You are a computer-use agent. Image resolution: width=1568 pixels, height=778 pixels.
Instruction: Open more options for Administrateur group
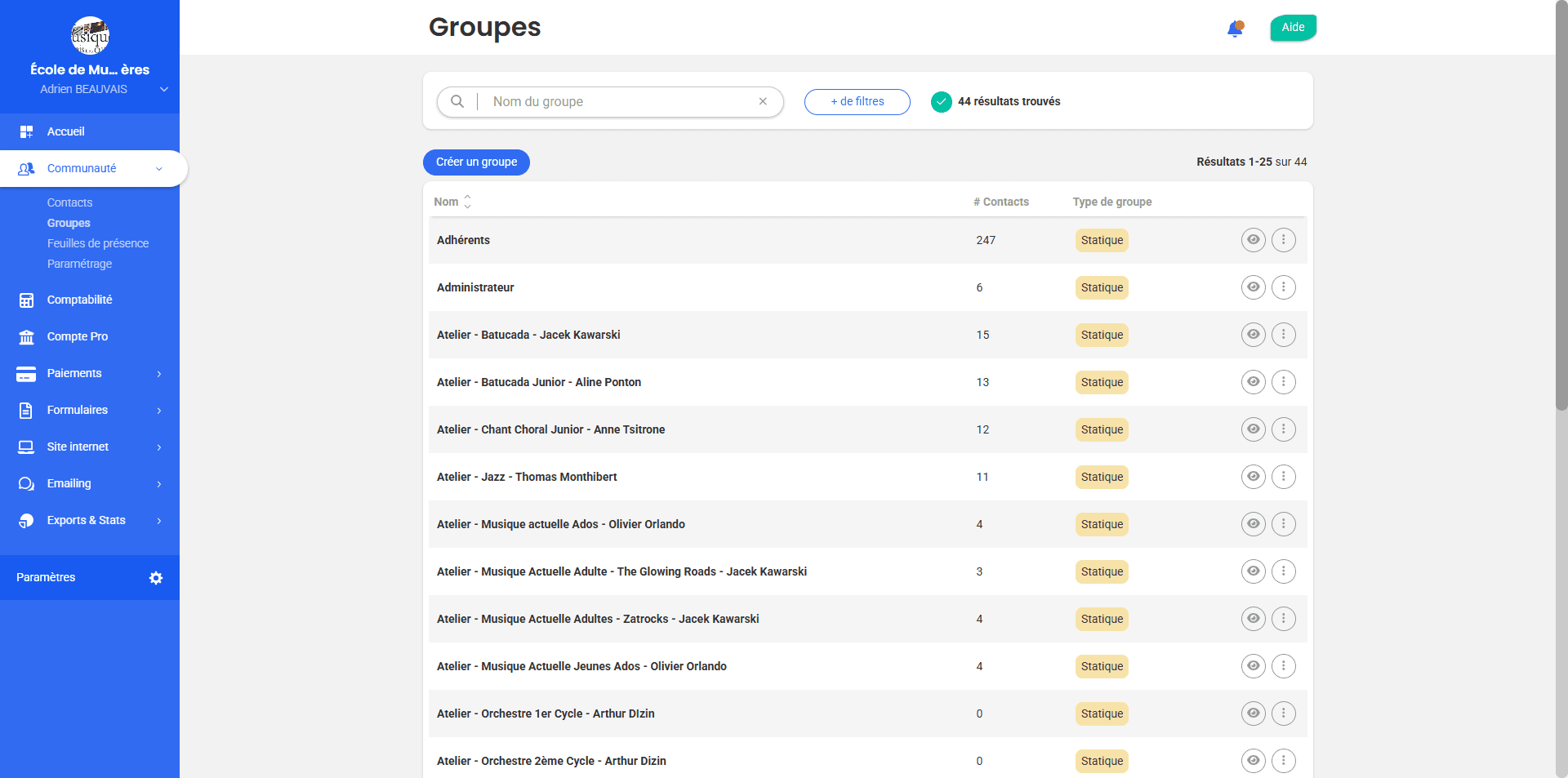[1284, 287]
